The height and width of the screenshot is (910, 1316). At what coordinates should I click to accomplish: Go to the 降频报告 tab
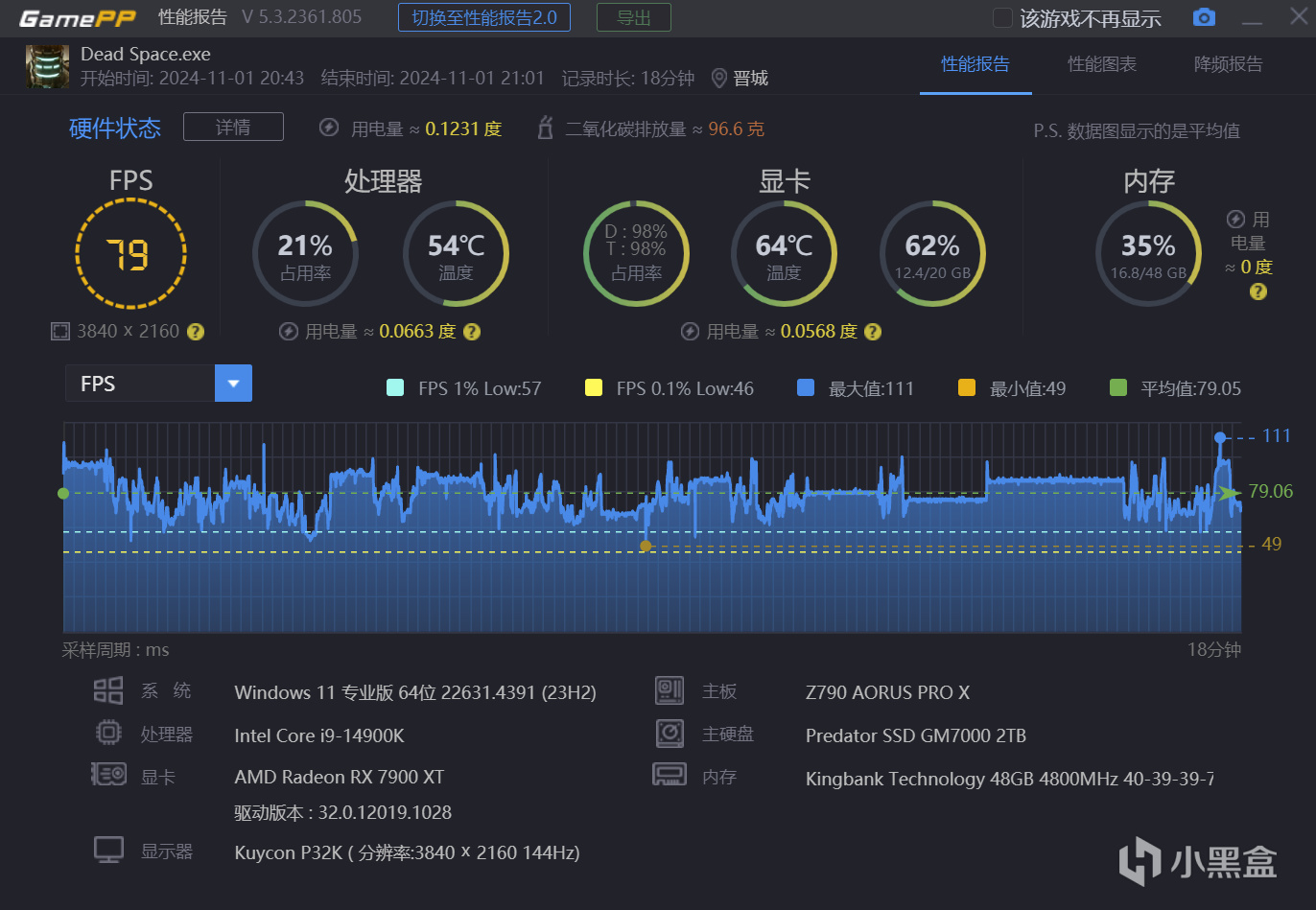point(1229,64)
